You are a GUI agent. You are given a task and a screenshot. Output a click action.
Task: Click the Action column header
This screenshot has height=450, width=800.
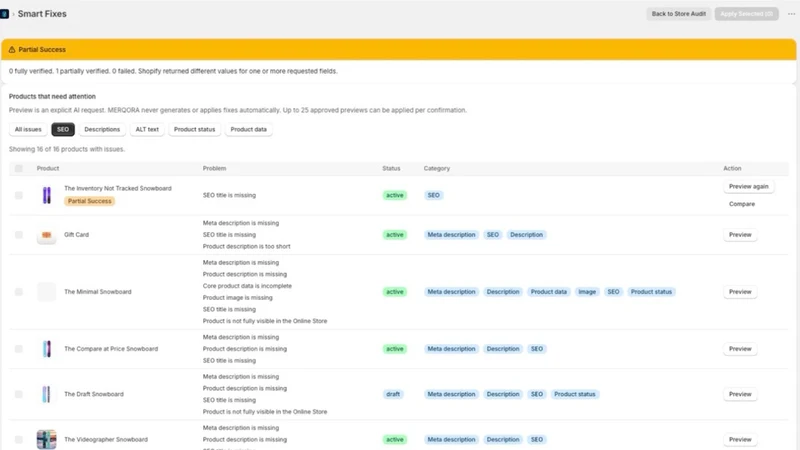732,168
